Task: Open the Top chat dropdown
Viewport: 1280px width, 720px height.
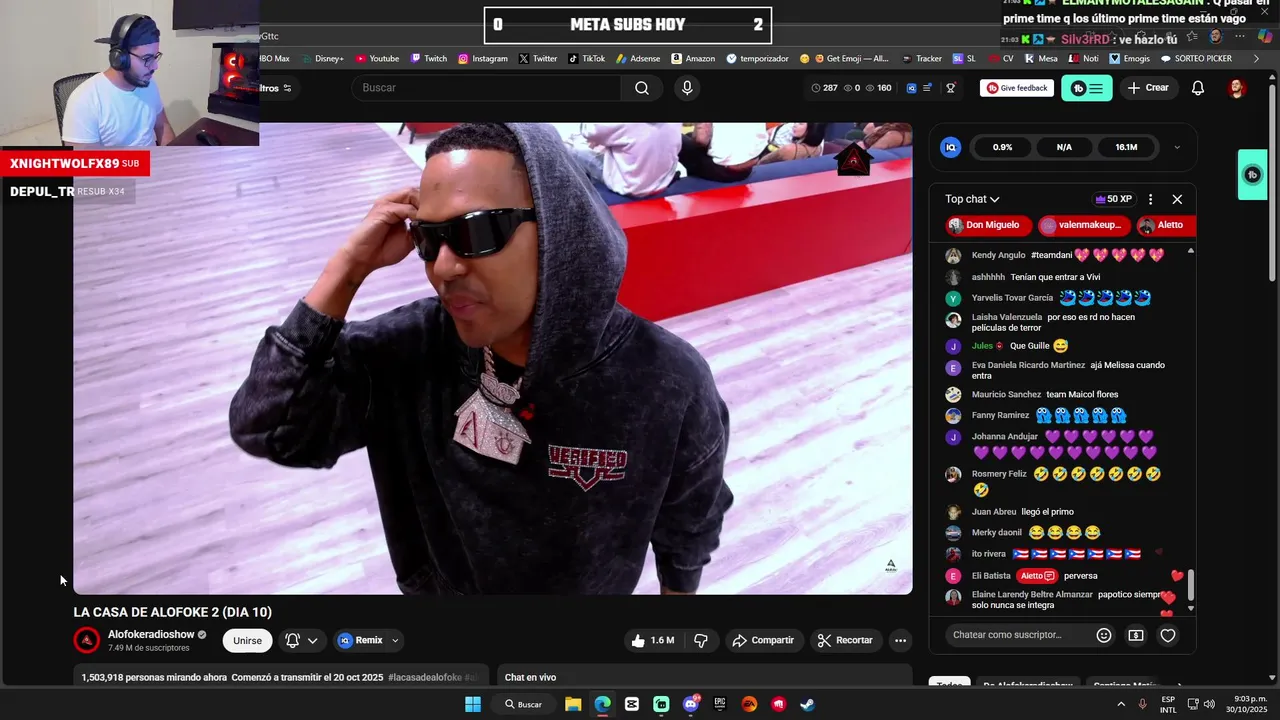Action: pyautogui.click(x=972, y=199)
